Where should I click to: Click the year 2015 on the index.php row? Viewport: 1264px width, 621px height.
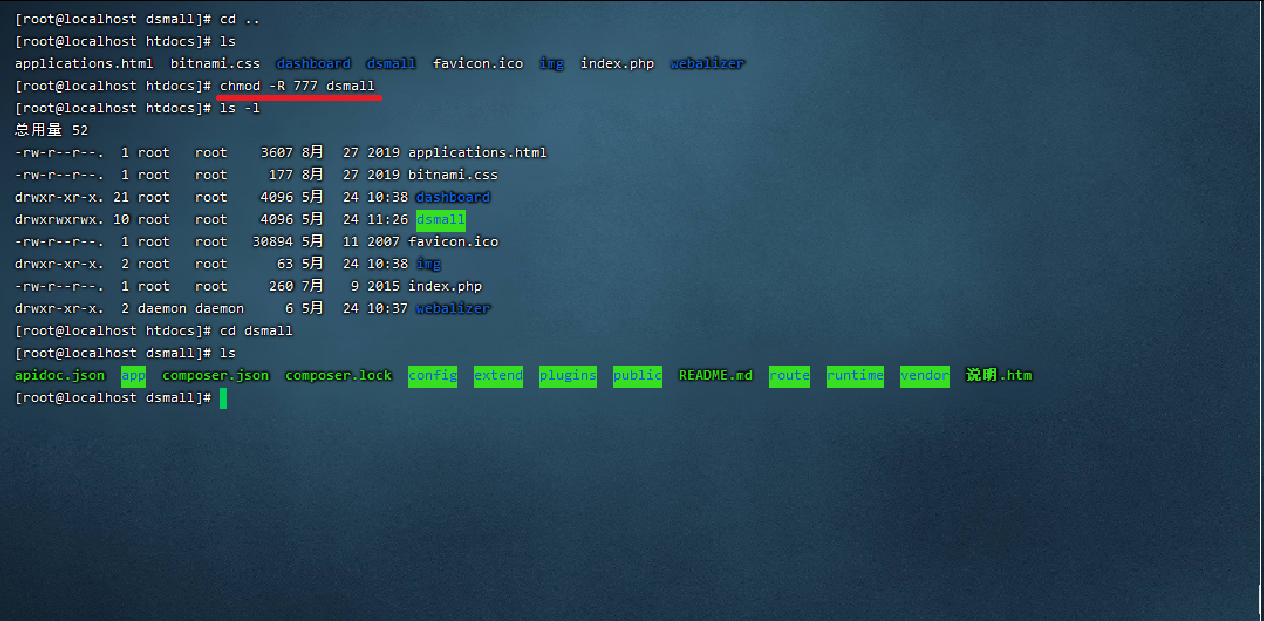[x=383, y=287]
